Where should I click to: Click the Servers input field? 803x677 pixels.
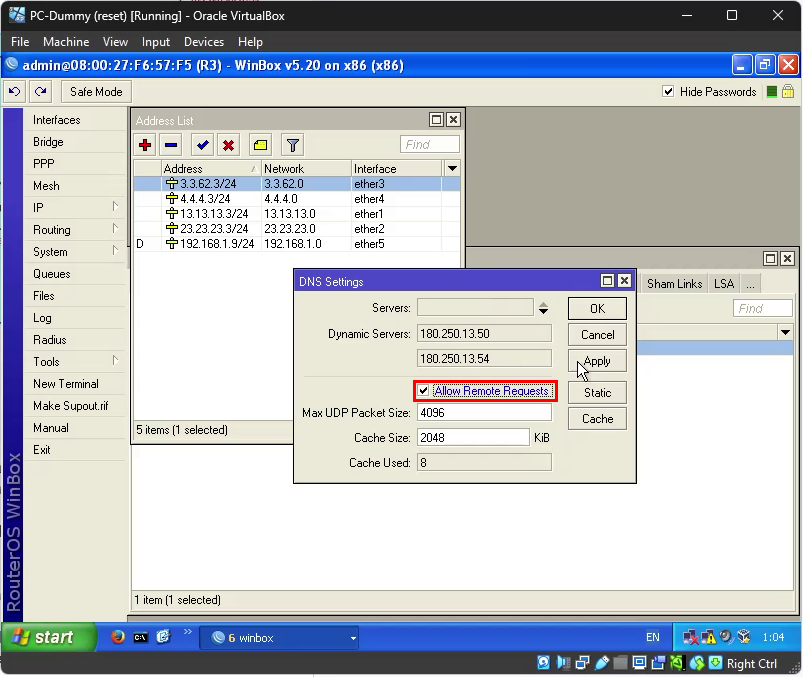(475, 308)
